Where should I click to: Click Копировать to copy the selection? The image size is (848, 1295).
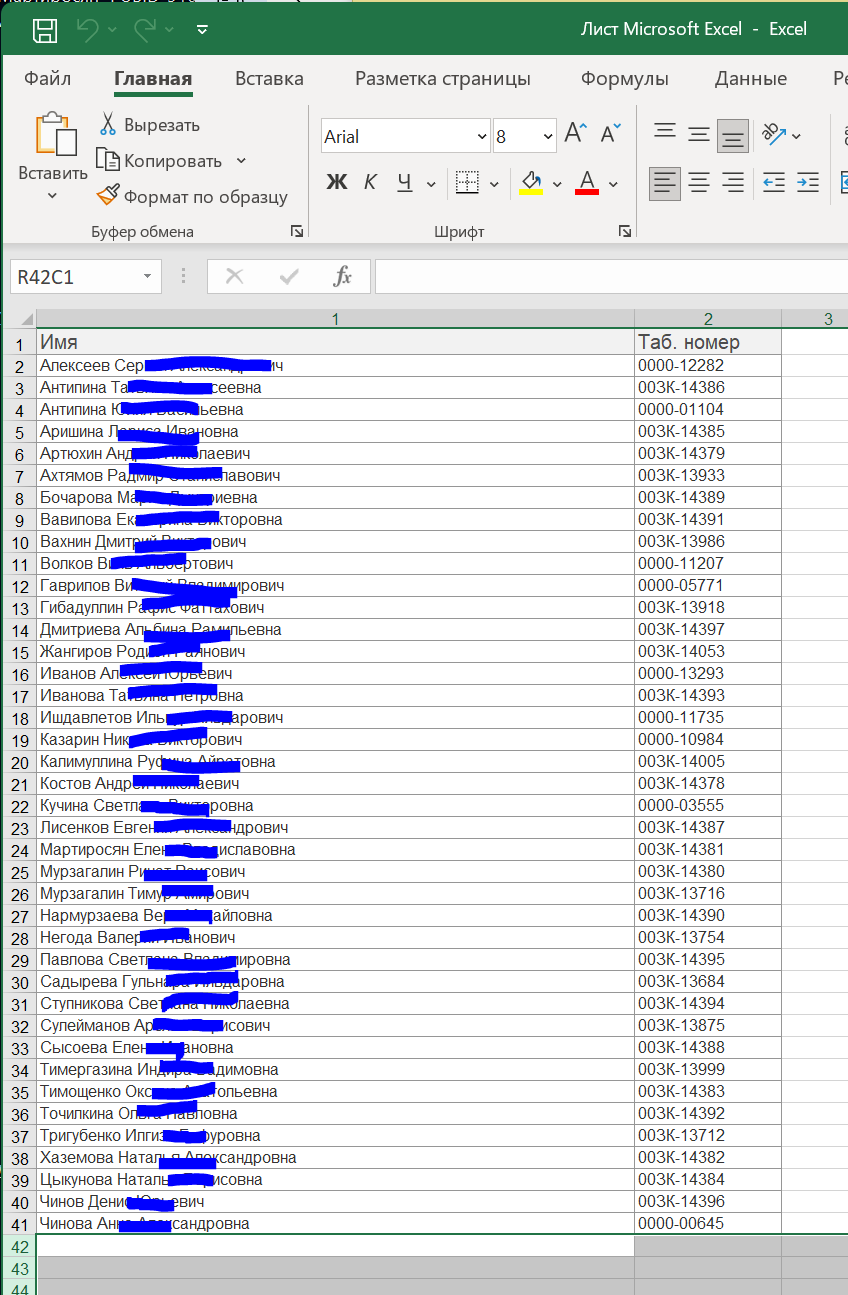[x=159, y=160]
